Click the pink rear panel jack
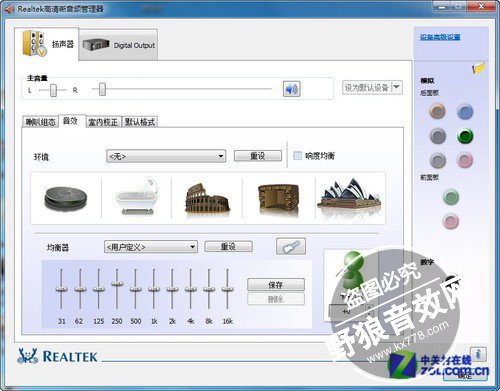Screen dimensions: 500x391 [x=465, y=160]
